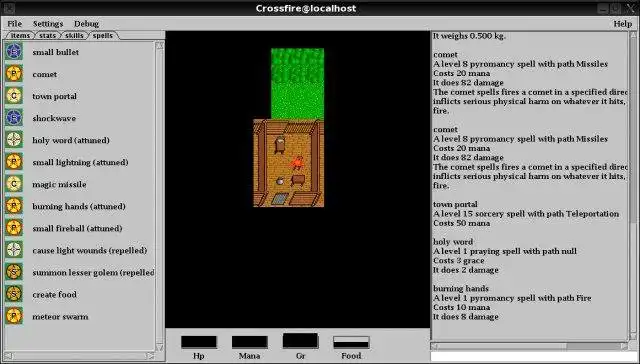Image resolution: width=640 pixels, height=364 pixels.
Task: Select the spells tab
Action: 103,36
